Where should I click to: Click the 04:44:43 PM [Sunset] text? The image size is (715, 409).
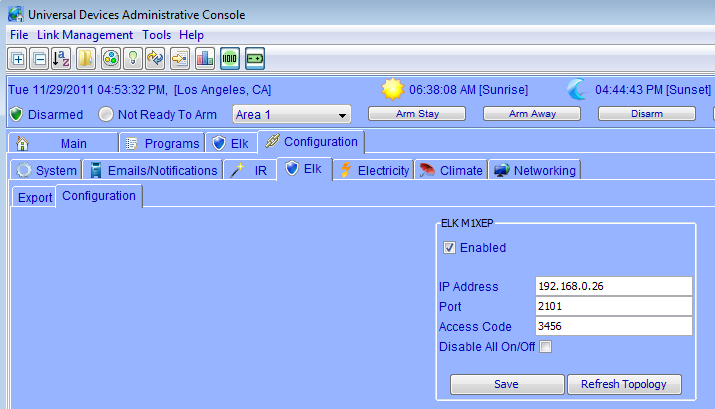click(653, 90)
